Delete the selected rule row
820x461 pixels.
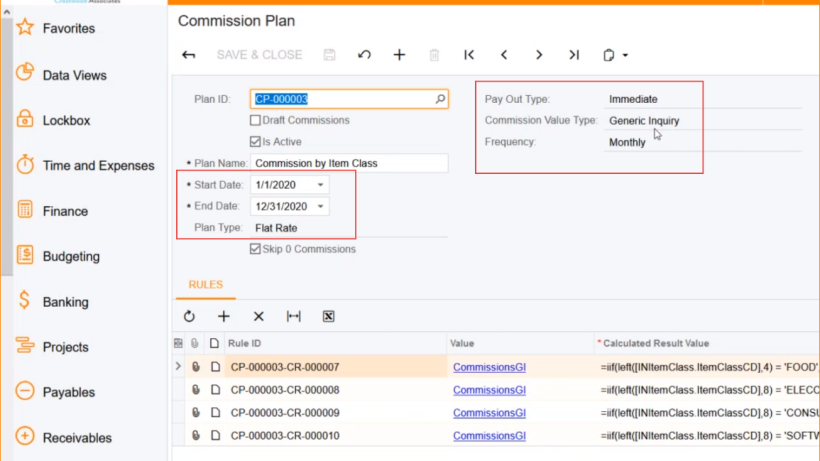point(259,316)
